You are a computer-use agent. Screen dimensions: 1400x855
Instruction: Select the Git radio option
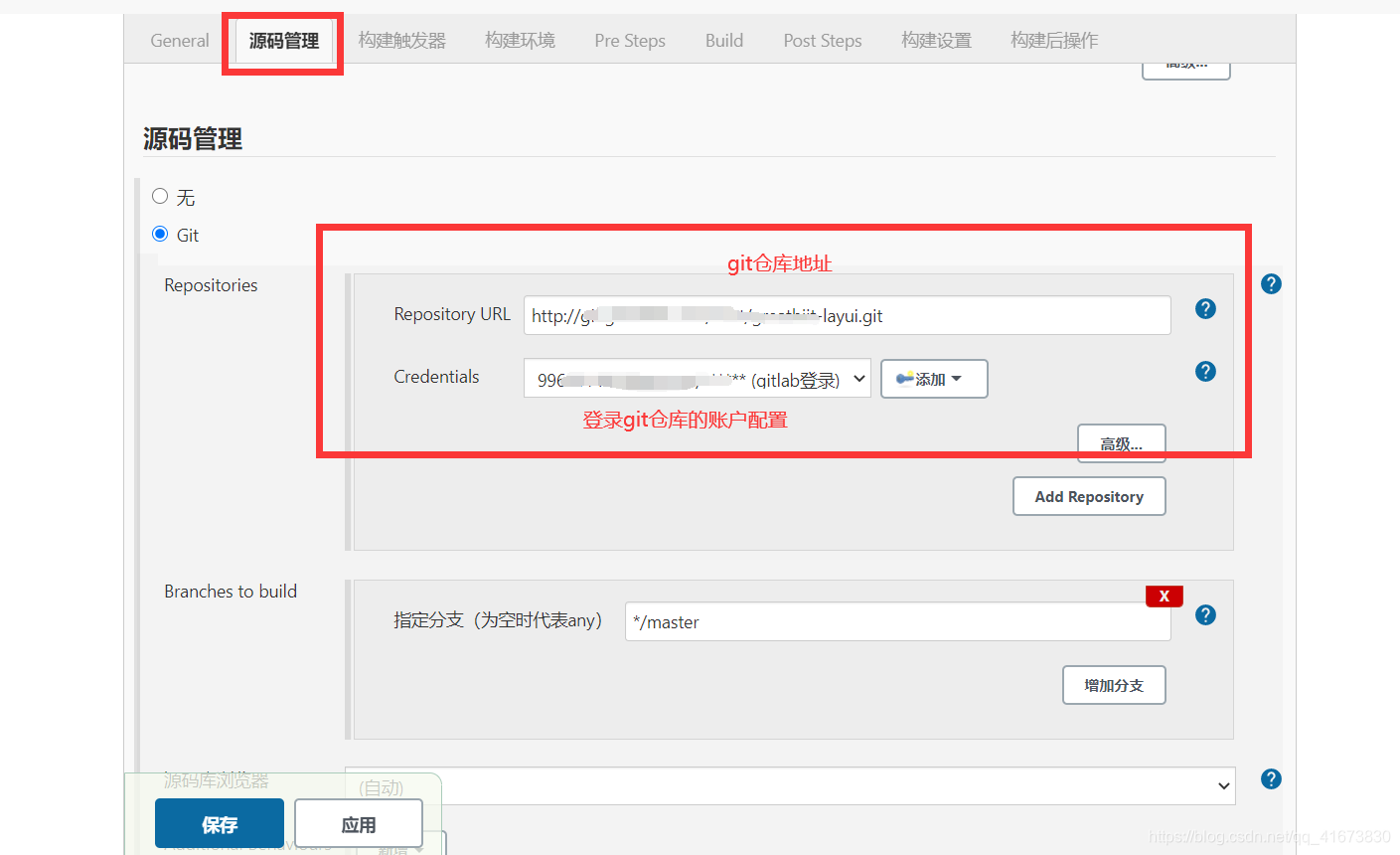point(160,234)
